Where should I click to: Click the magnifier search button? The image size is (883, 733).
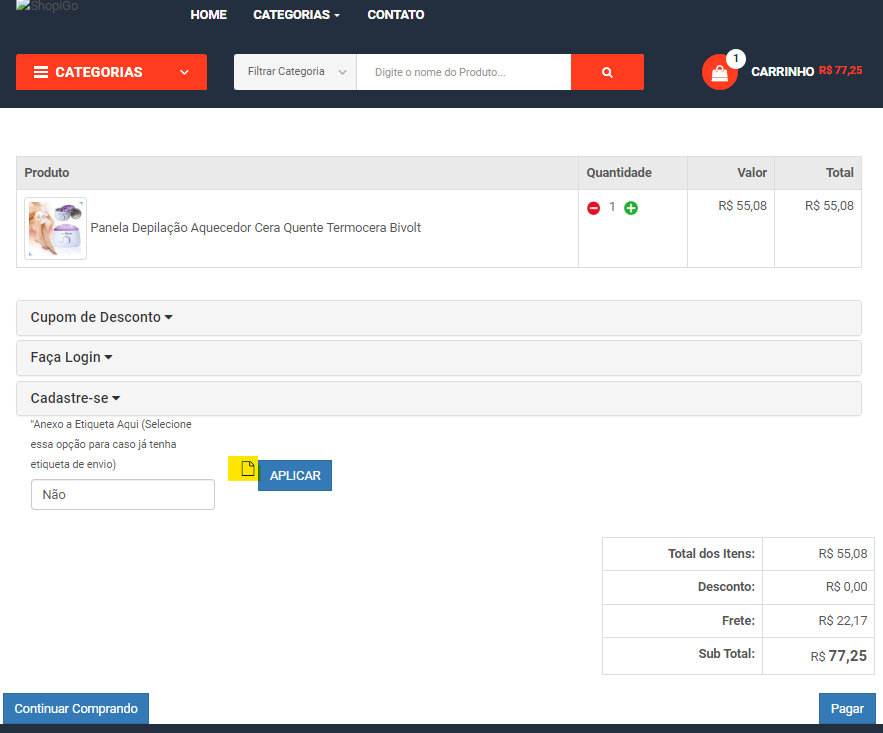tap(607, 72)
